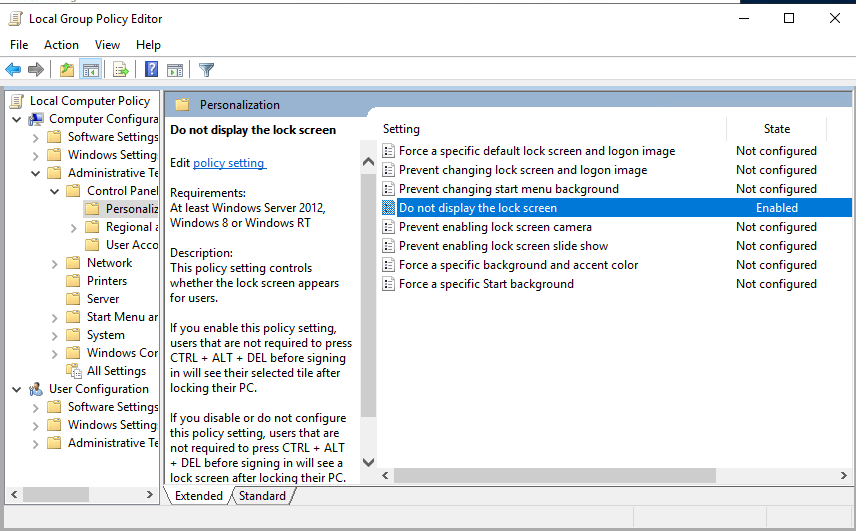This screenshot has height=531, width=856.
Task: Click the icon for Prevent enabling lock screen camera
Action: pyautogui.click(x=388, y=227)
